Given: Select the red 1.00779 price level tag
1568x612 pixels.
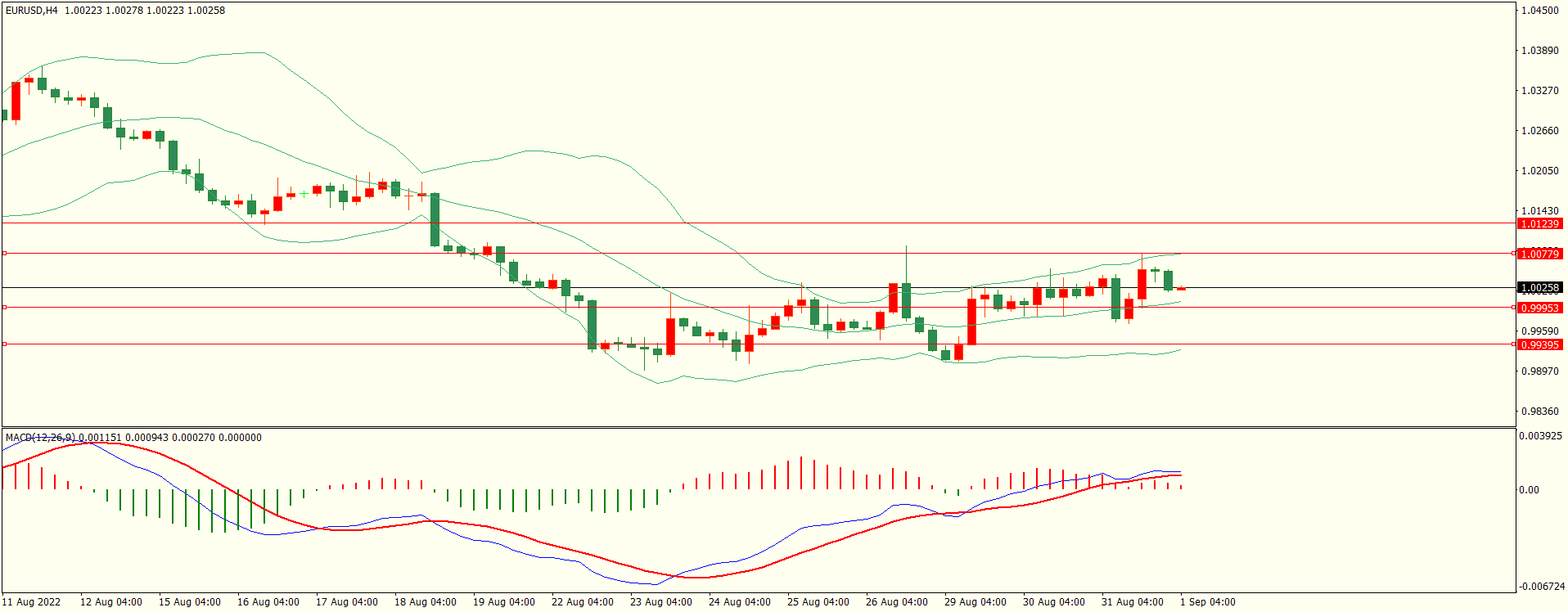Looking at the screenshot, I should pyautogui.click(x=1539, y=254).
